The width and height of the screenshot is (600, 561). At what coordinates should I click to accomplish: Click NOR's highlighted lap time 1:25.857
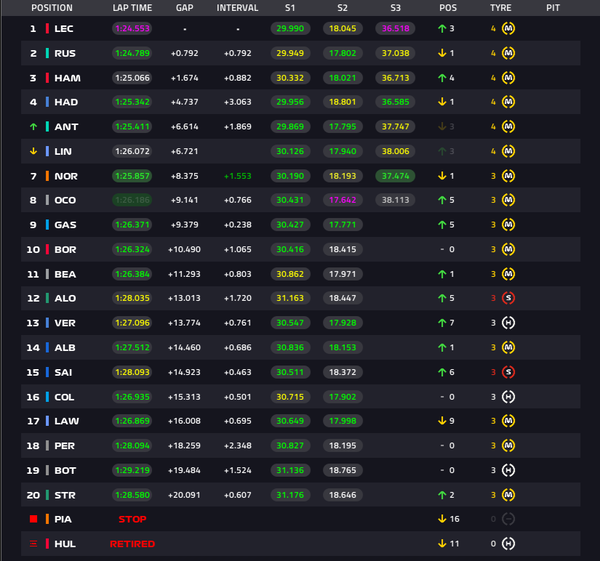point(132,176)
